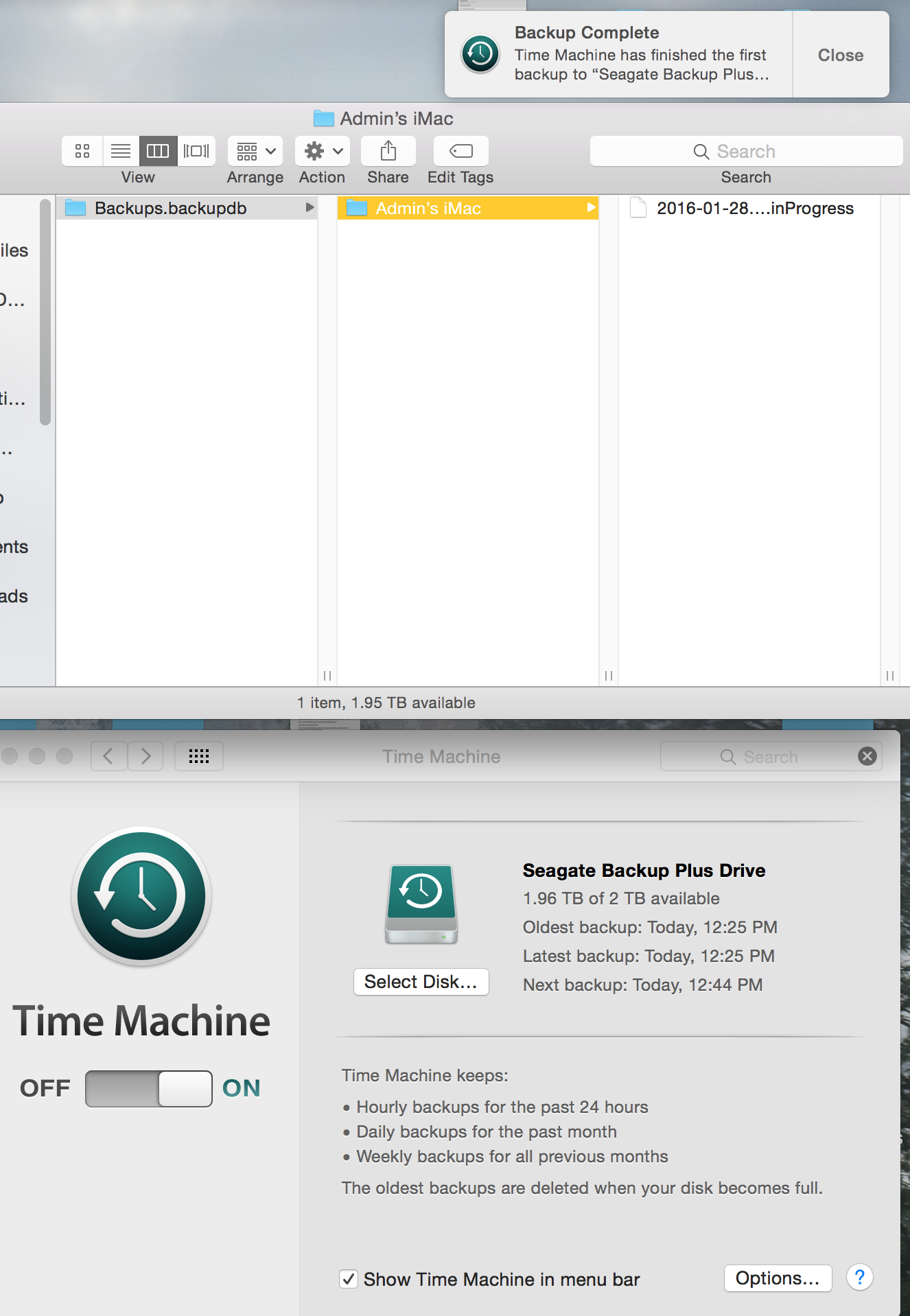Image resolution: width=910 pixels, height=1316 pixels.
Task: Select Admin's iMac folder in column
Action: click(468, 208)
